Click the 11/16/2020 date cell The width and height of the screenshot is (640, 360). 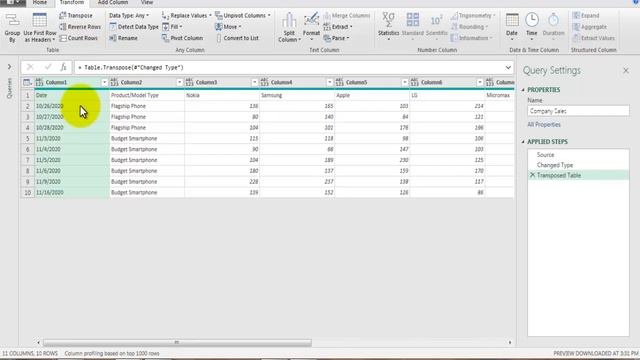tap(71, 192)
